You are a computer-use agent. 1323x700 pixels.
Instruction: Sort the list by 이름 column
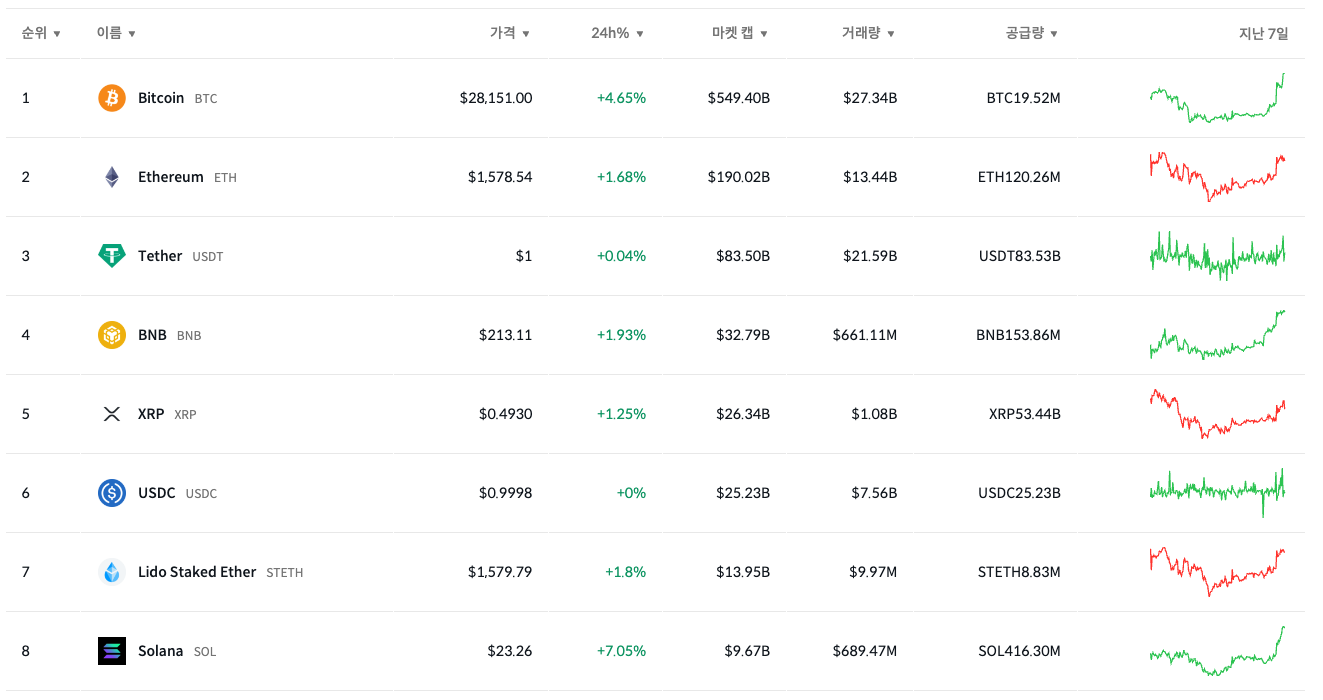click(116, 33)
